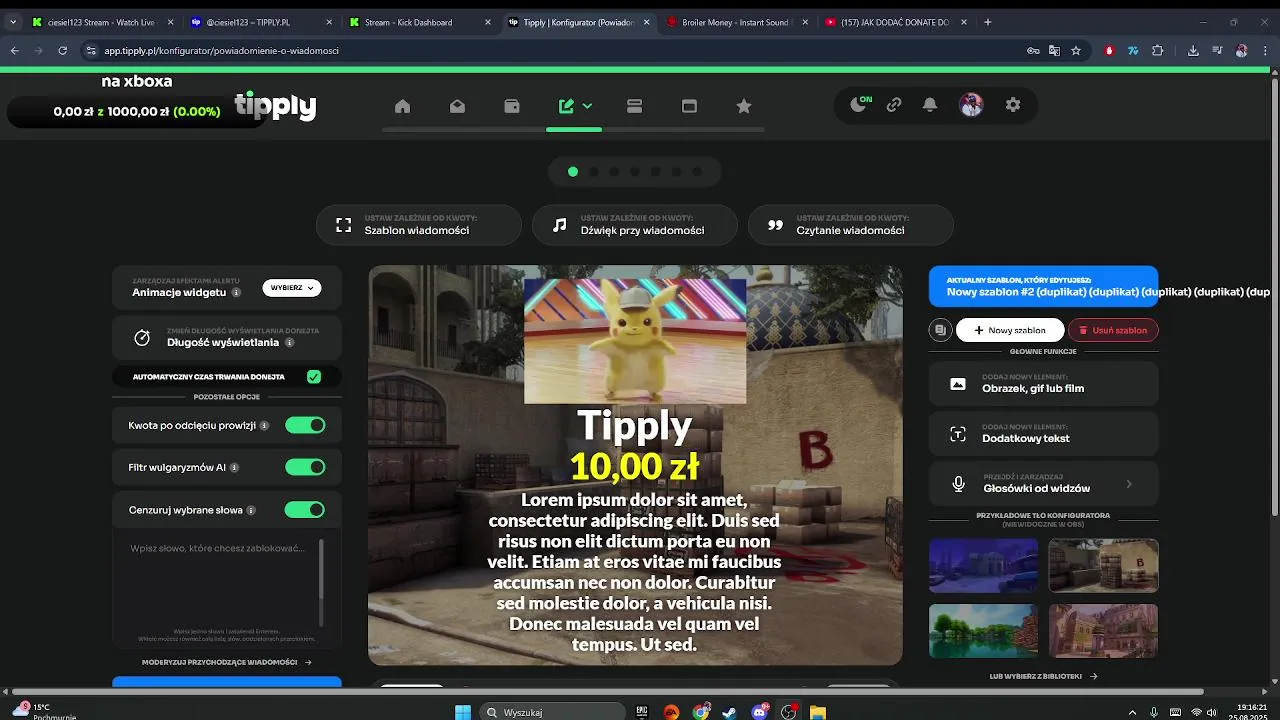Screen dimensions: 1280x720
Task: Click info icon by Cenzuruj wybrane słowa
Action: (251, 510)
